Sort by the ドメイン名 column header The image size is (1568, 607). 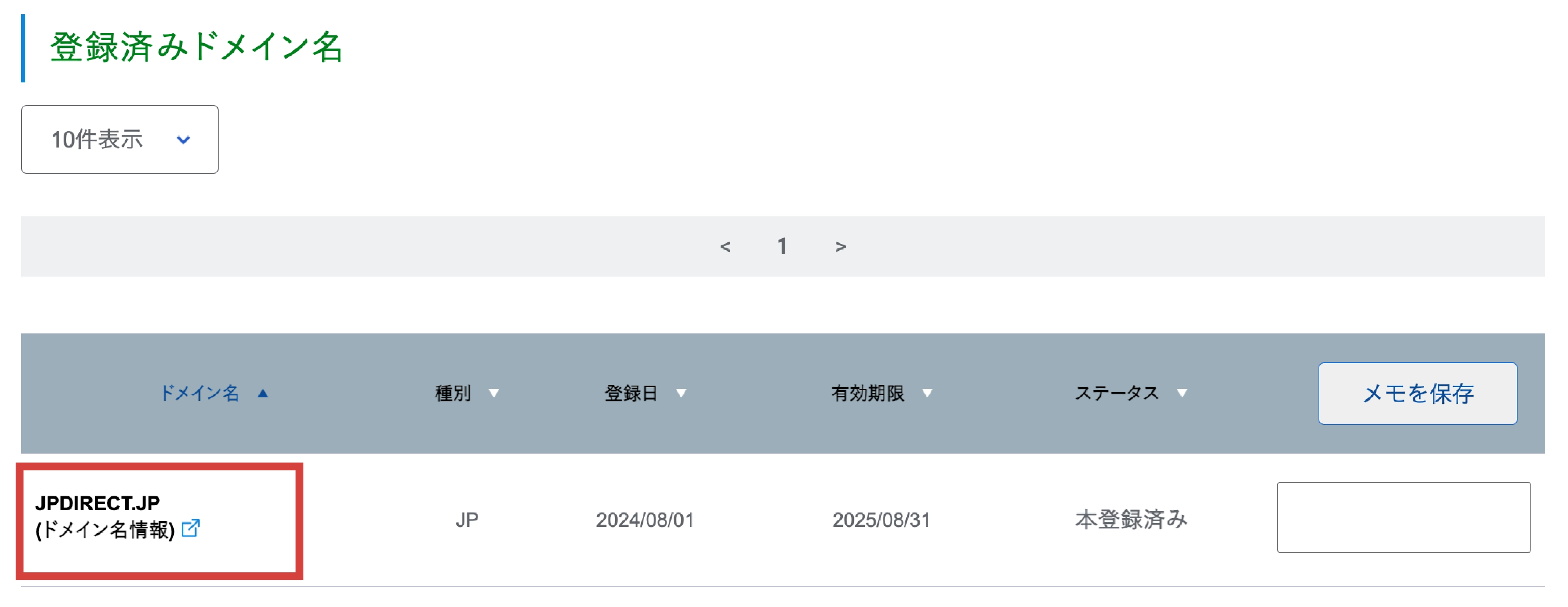pos(199,393)
